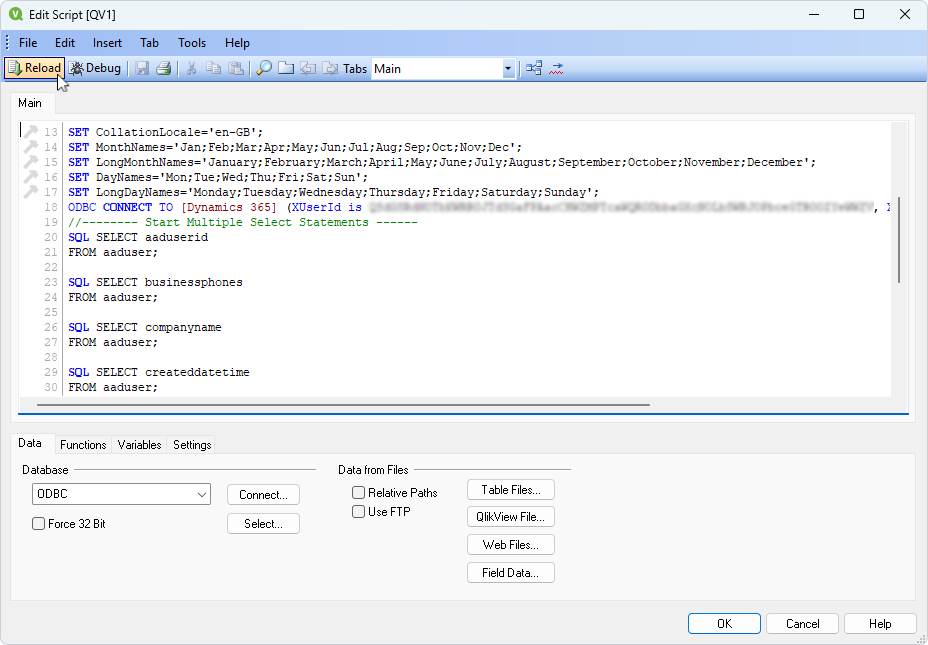Start the script Debugger
The width and height of the screenshot is (928, 645).
[96, 68]
